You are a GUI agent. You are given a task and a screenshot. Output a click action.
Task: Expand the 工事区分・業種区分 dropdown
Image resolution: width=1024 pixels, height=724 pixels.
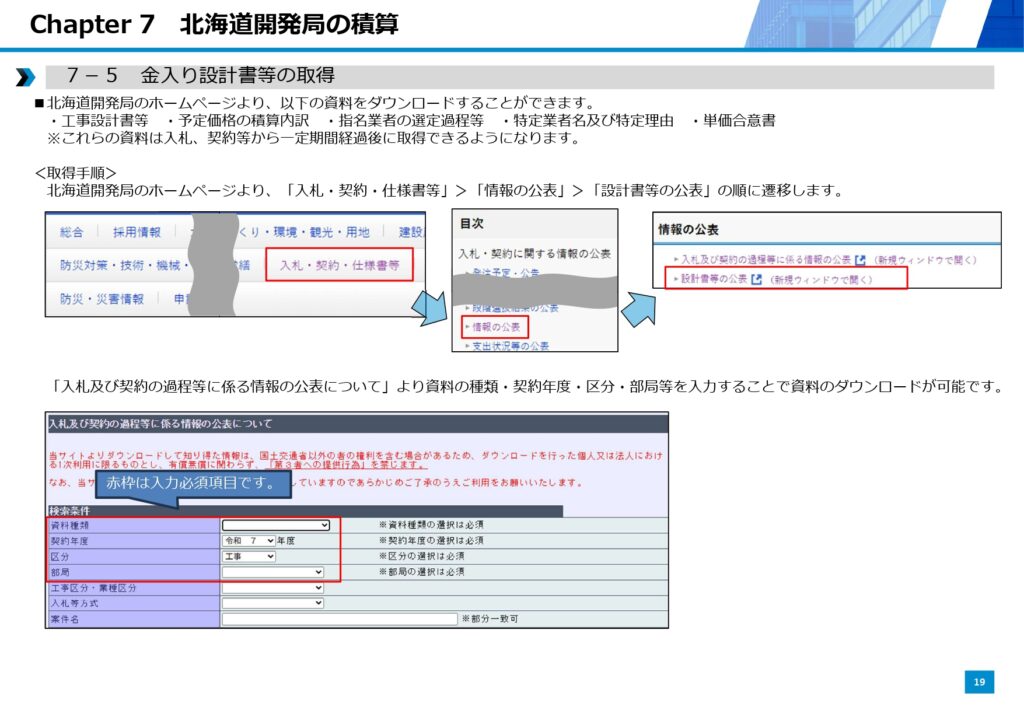(273, 588)
